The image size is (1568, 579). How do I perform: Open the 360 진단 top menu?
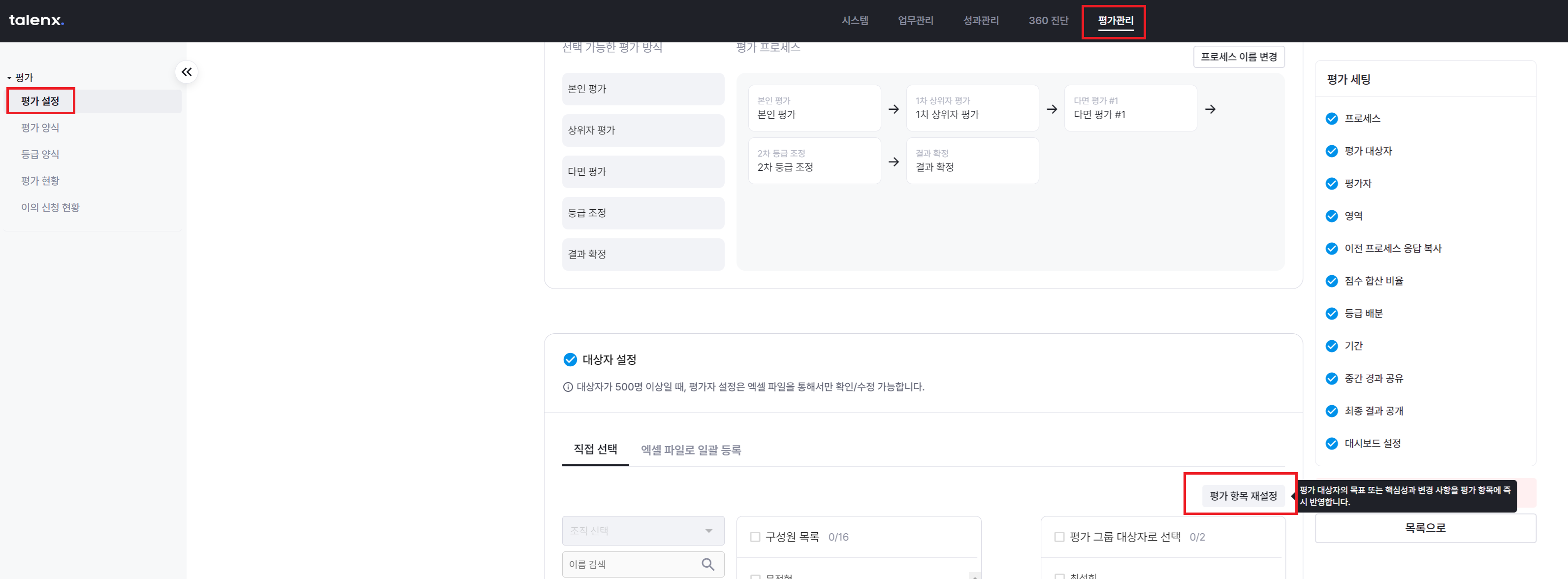pyautogui.click(x=1048, y=21)
